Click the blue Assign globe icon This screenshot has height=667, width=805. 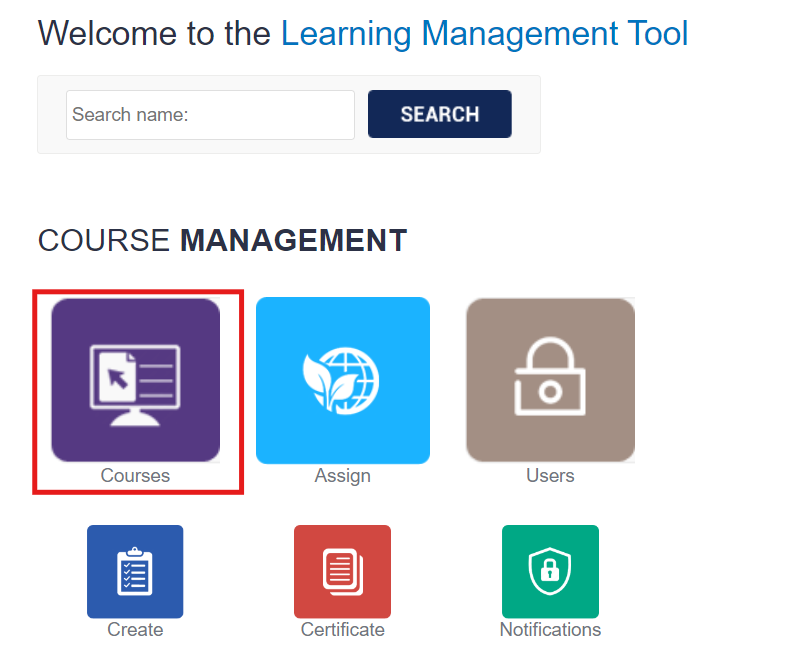point(343,380)
